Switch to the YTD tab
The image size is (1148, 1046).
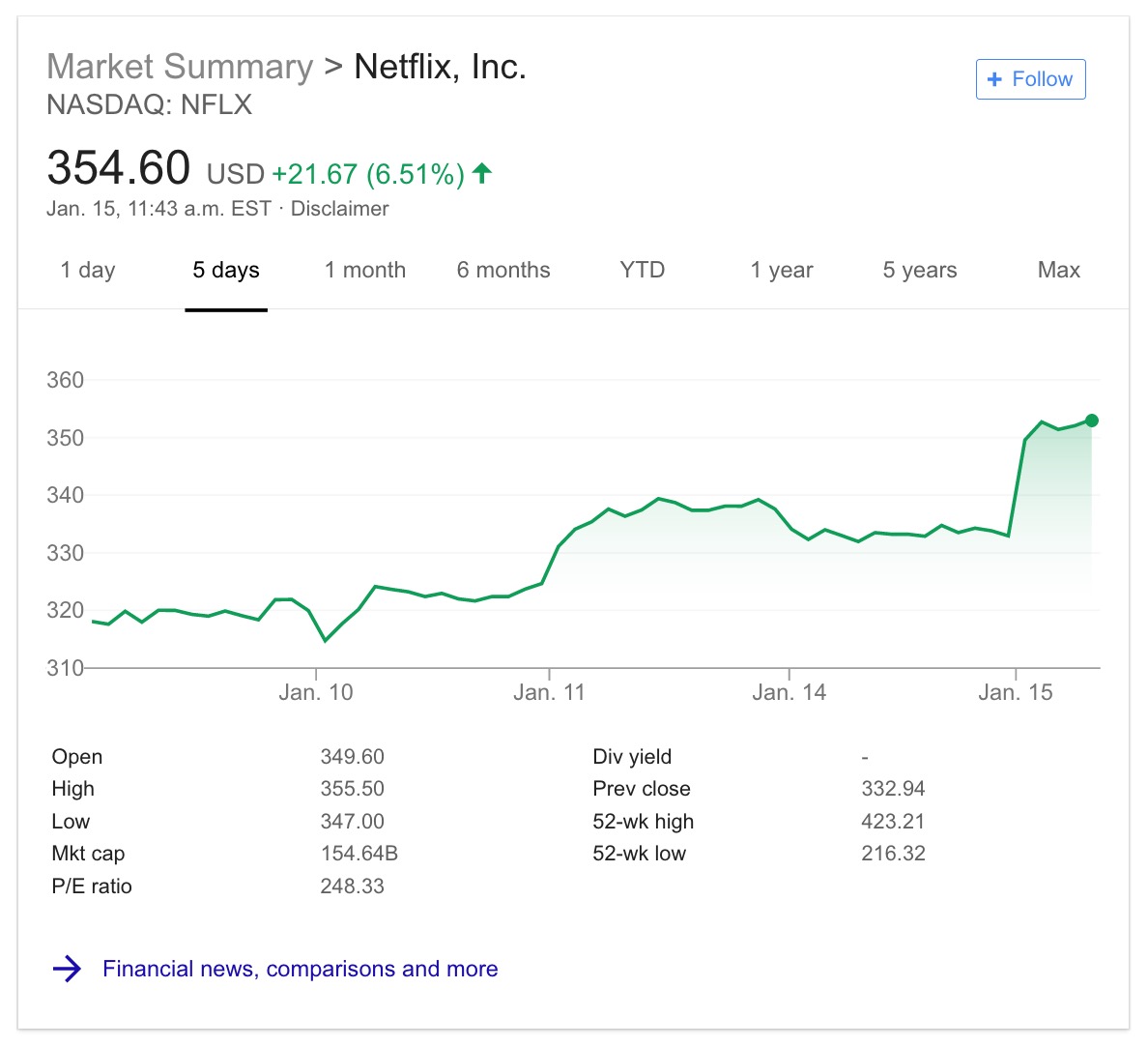[642, 270]
